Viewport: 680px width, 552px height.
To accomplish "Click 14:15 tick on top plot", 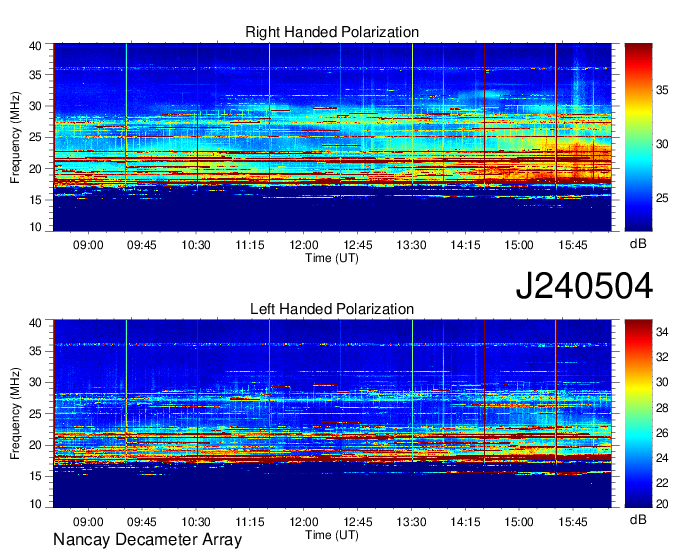I will tap(465, 245).
